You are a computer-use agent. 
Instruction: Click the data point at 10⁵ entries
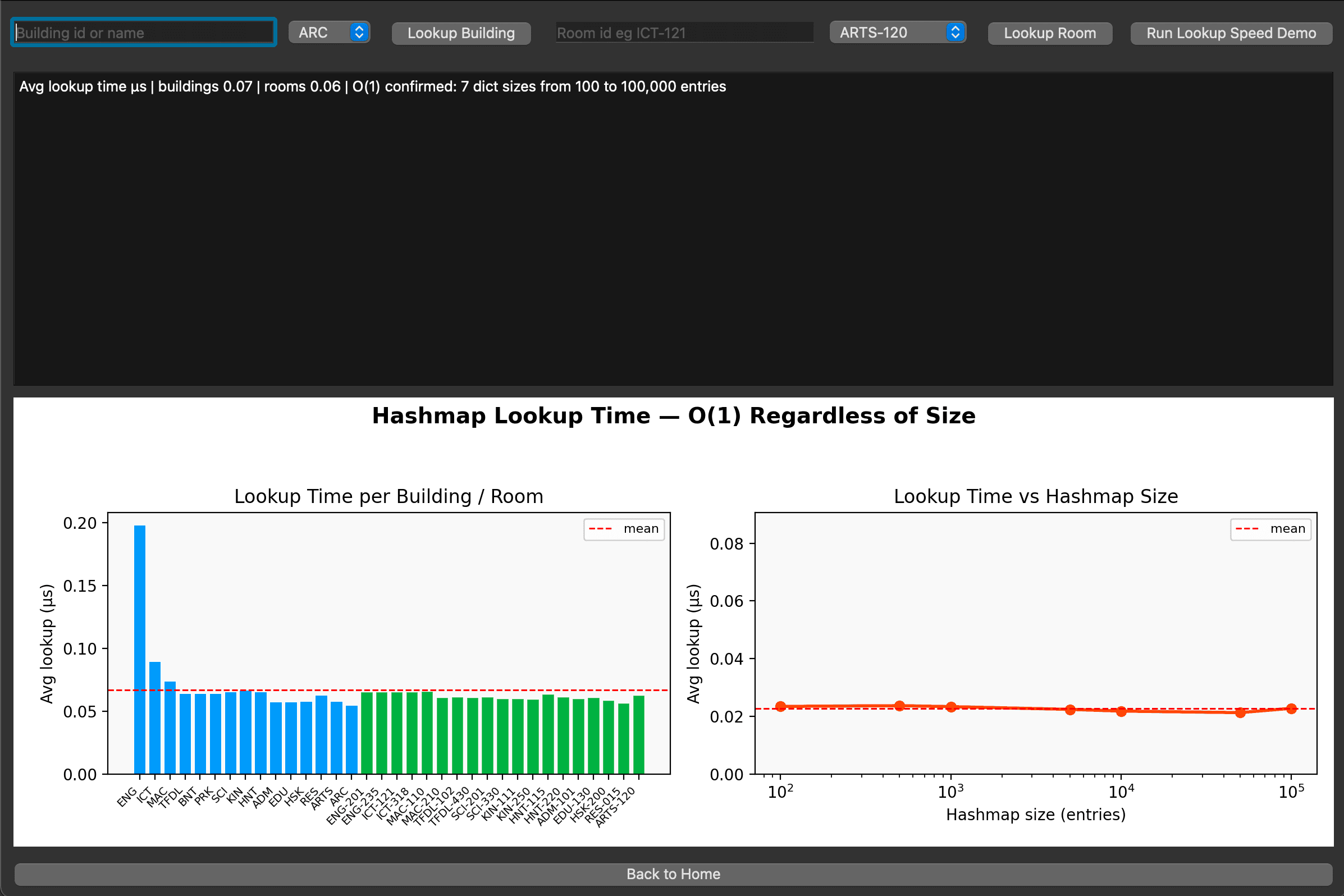(x=1291, y=708)
